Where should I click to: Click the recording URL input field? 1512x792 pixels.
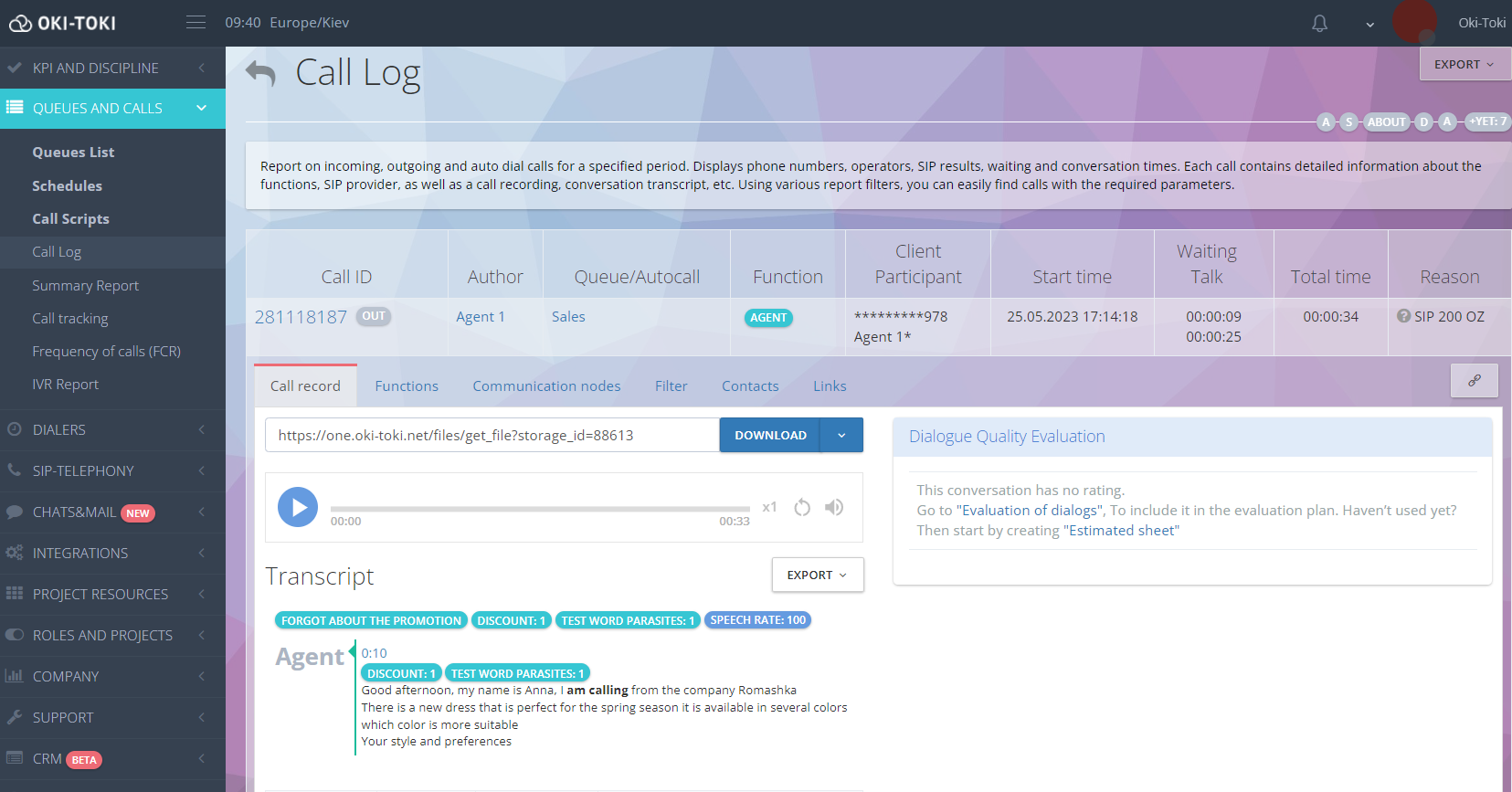click(x=492, y=436)
